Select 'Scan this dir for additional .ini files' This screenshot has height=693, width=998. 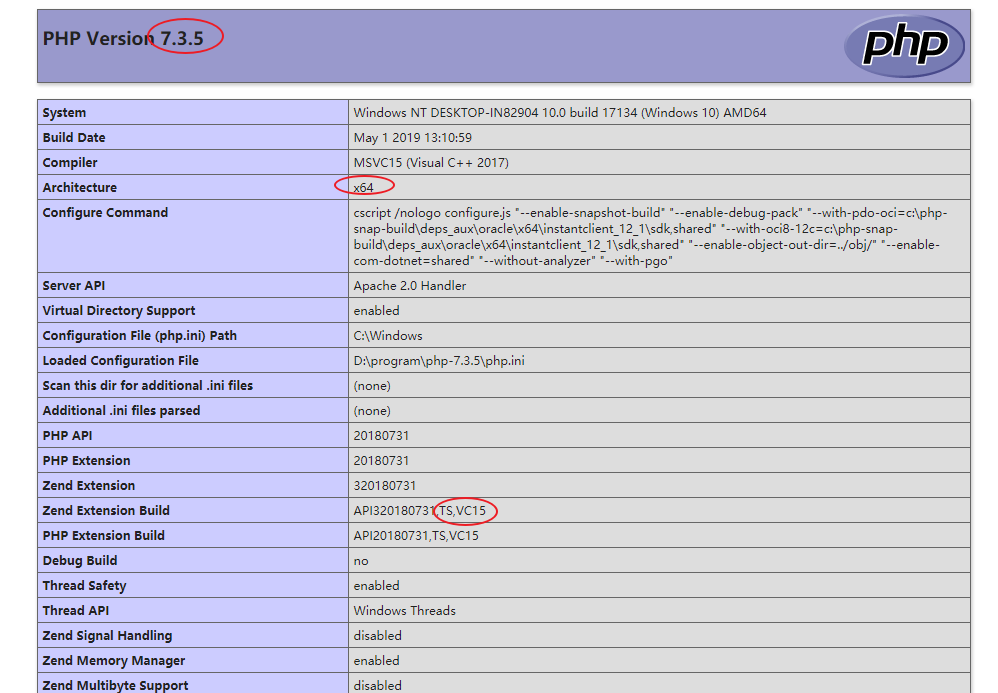pyautogui.click(x=148, y=386)
